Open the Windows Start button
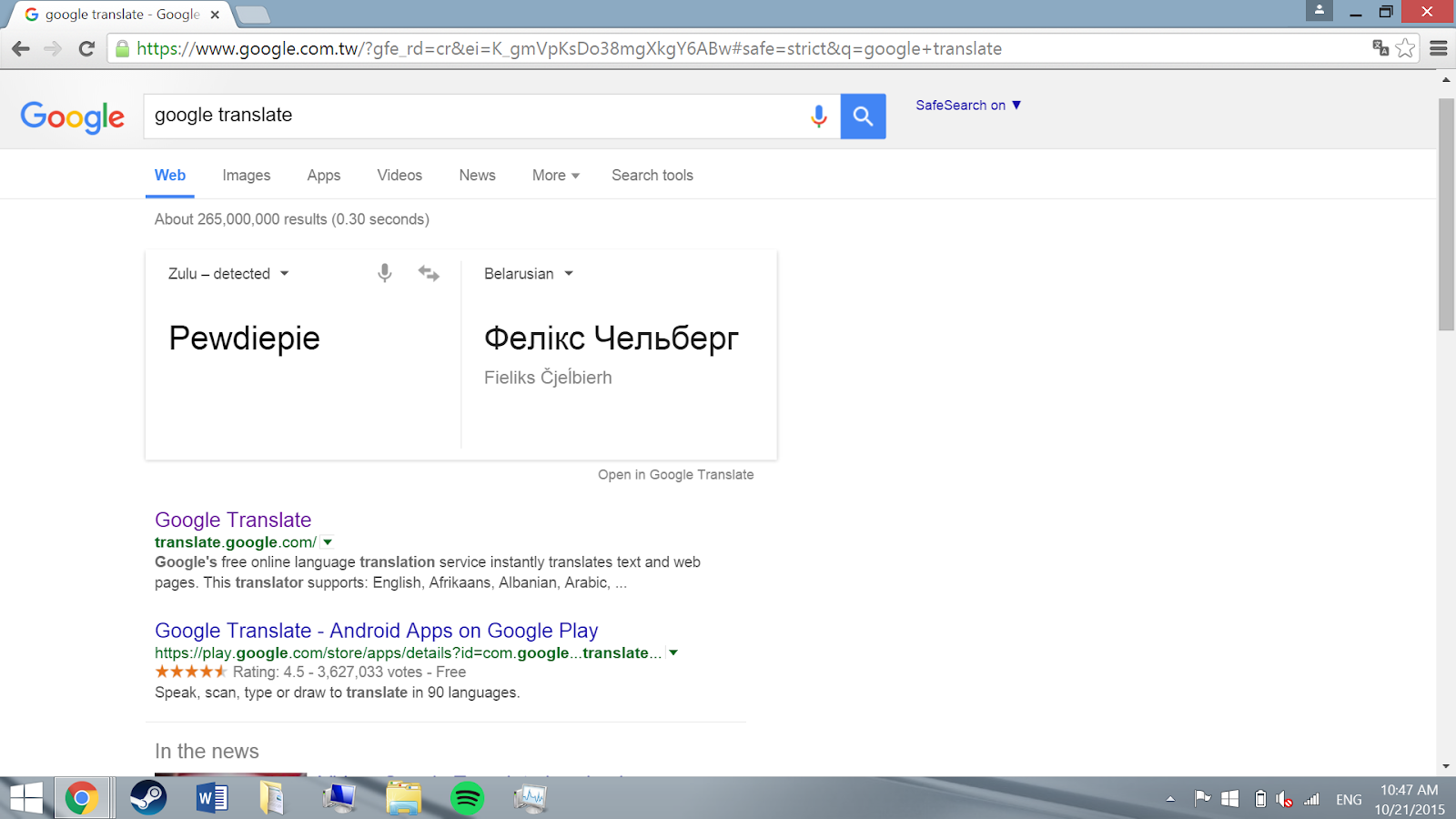The width and height of the screenshot is (1456, 819). point(25,799)
